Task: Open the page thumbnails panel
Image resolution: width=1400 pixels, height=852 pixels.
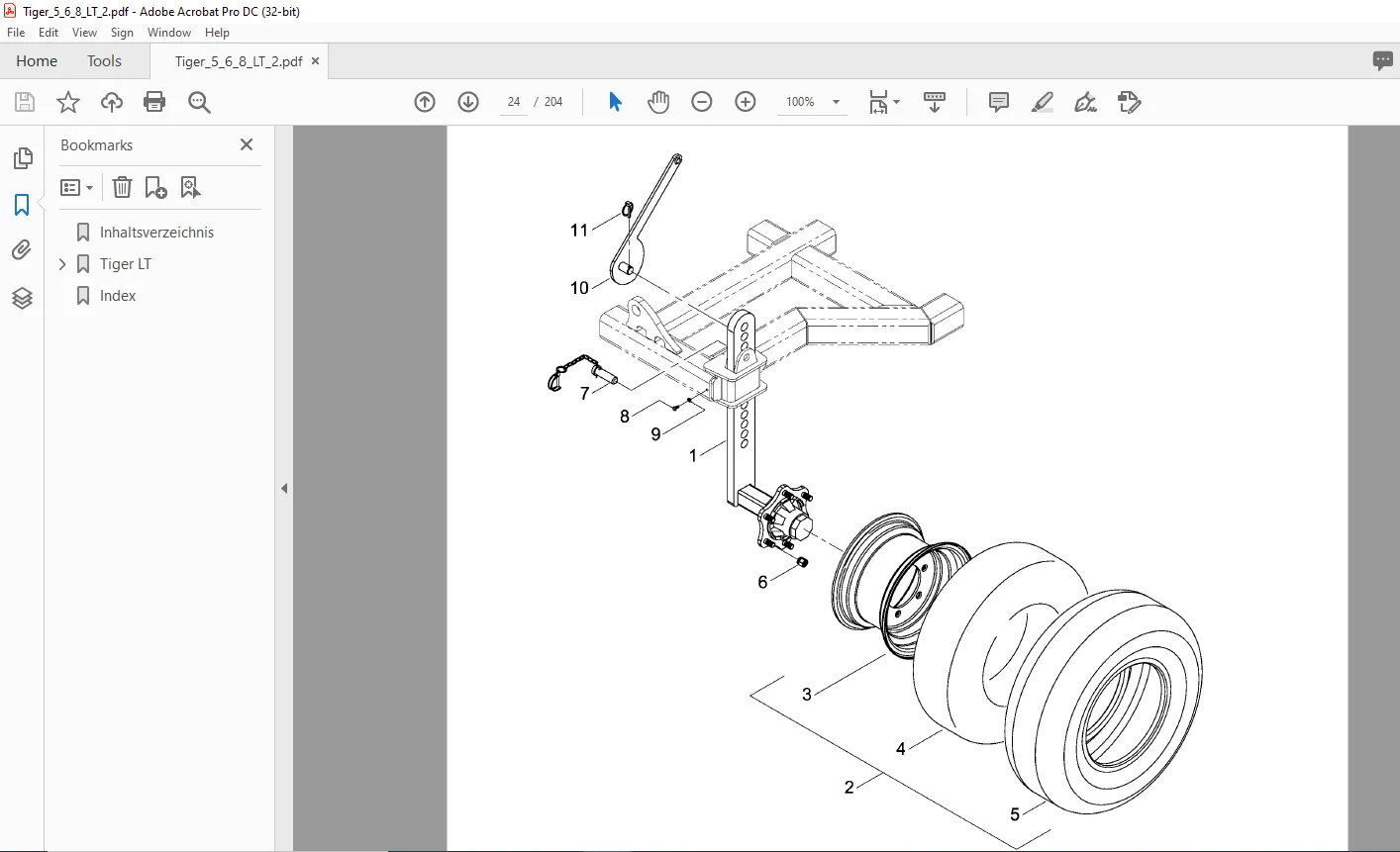Action: [22, 158]
